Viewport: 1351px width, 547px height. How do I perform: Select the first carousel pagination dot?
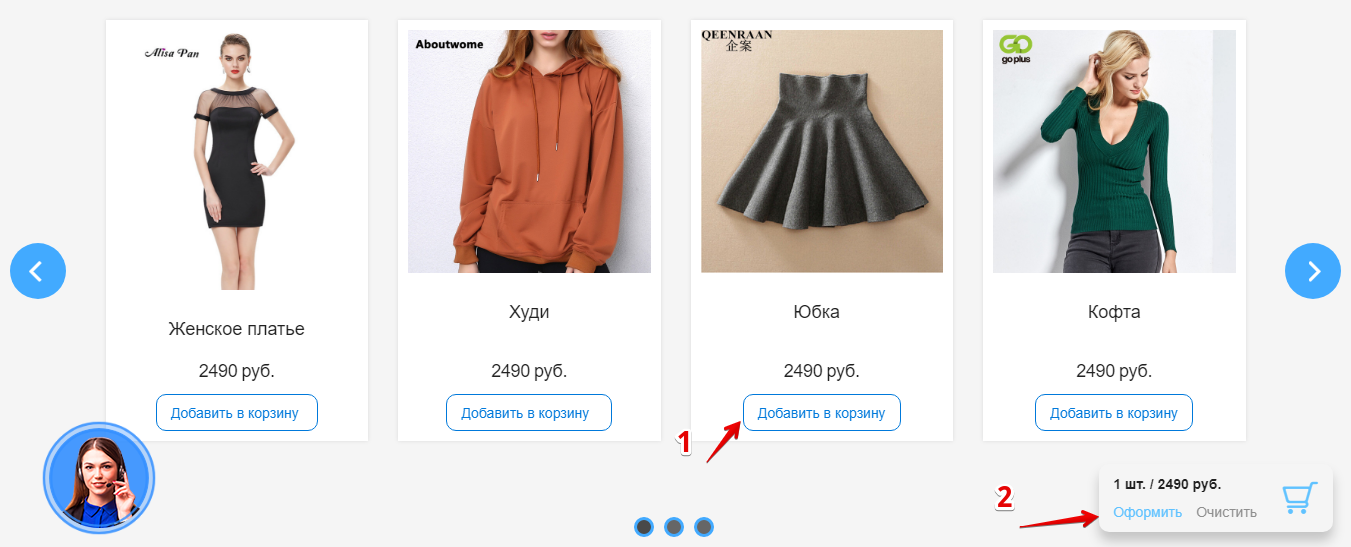pos(644,526)
